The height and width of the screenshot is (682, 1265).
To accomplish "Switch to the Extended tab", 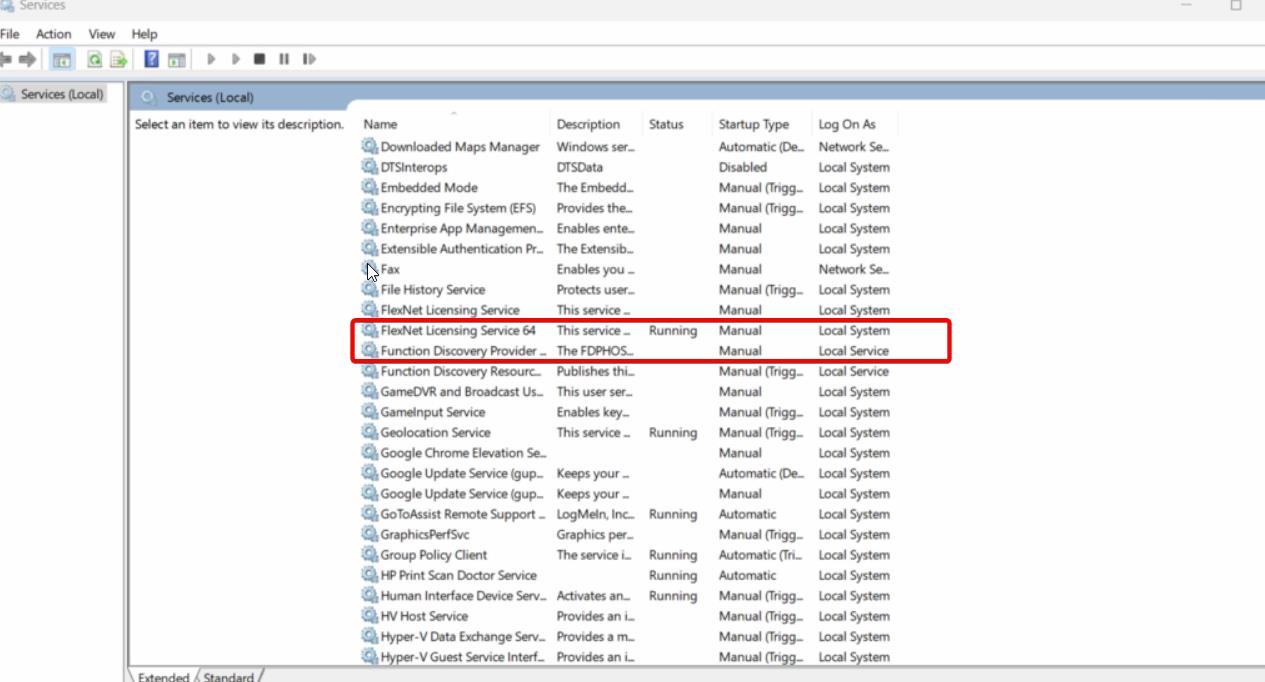I will [x=163, y=677].
